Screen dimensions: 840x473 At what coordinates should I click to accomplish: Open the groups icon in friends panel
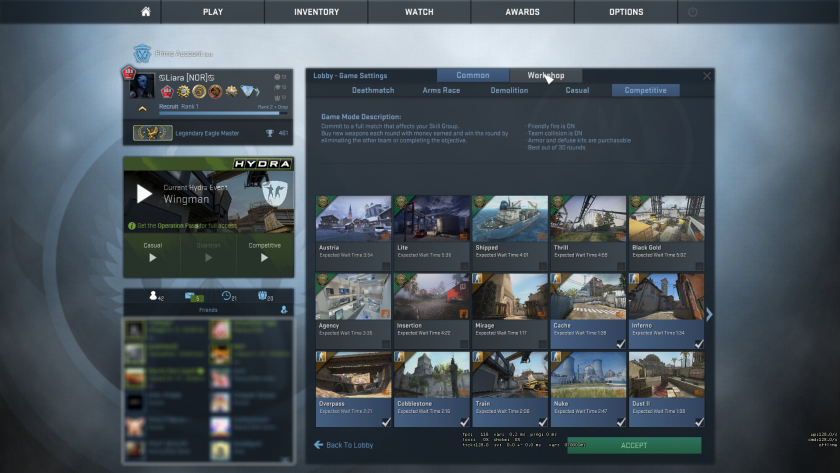point(262,295)
